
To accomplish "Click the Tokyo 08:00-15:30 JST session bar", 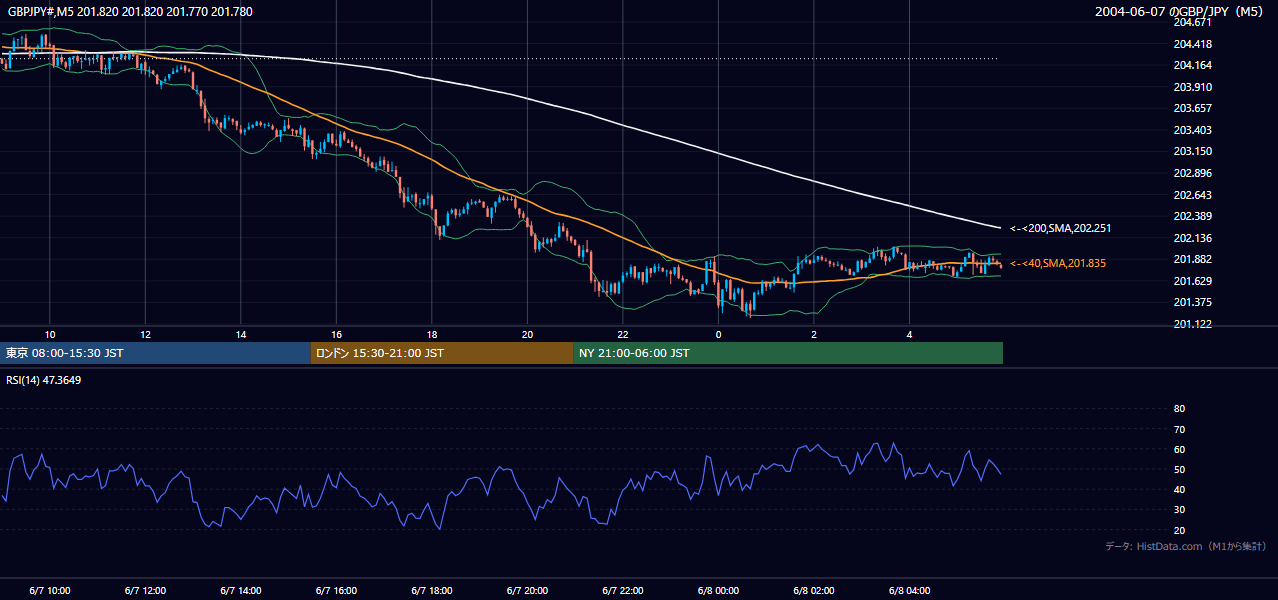I will point(155,353).
